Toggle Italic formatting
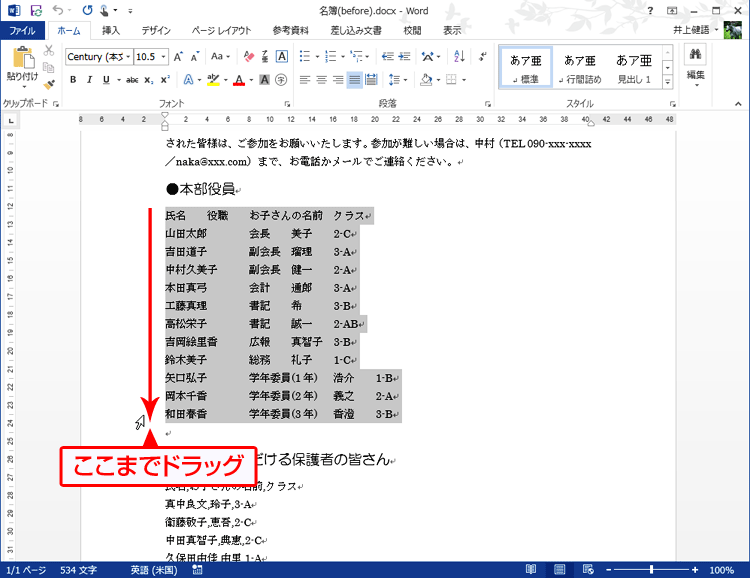750x578 pixels. click(x=89, y=80)
